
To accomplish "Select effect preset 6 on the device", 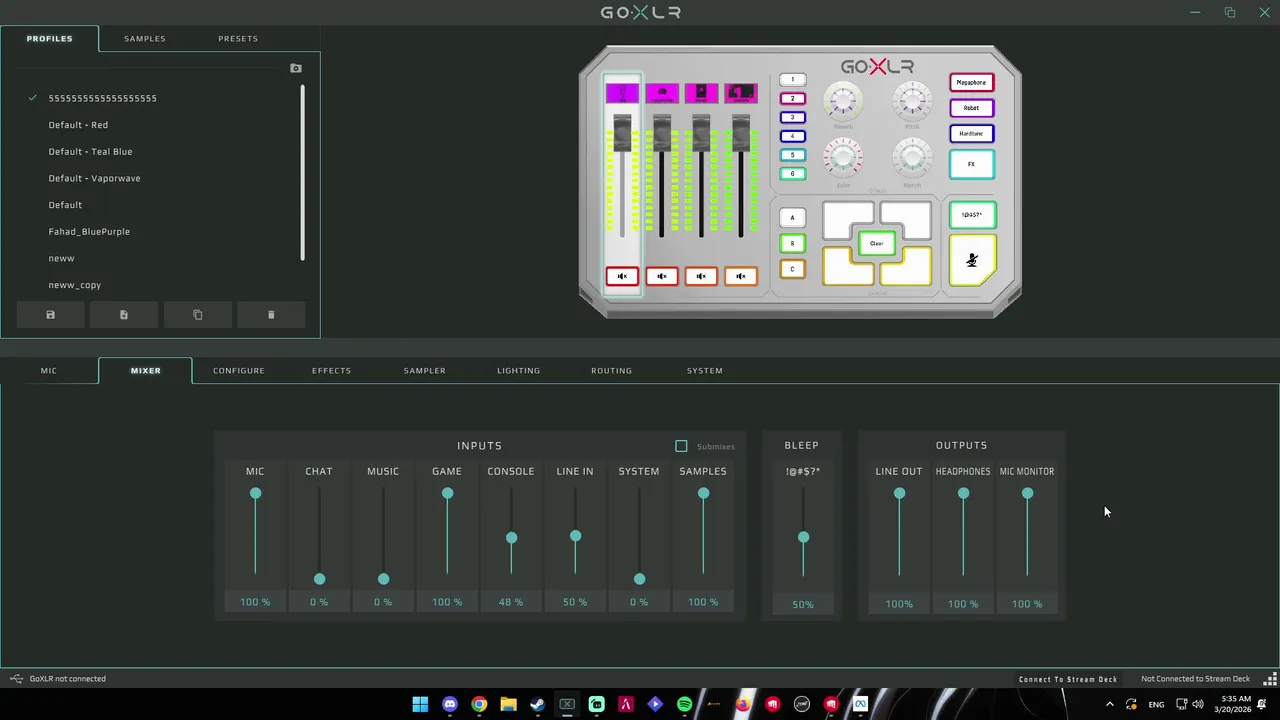I will coord(792,174).
